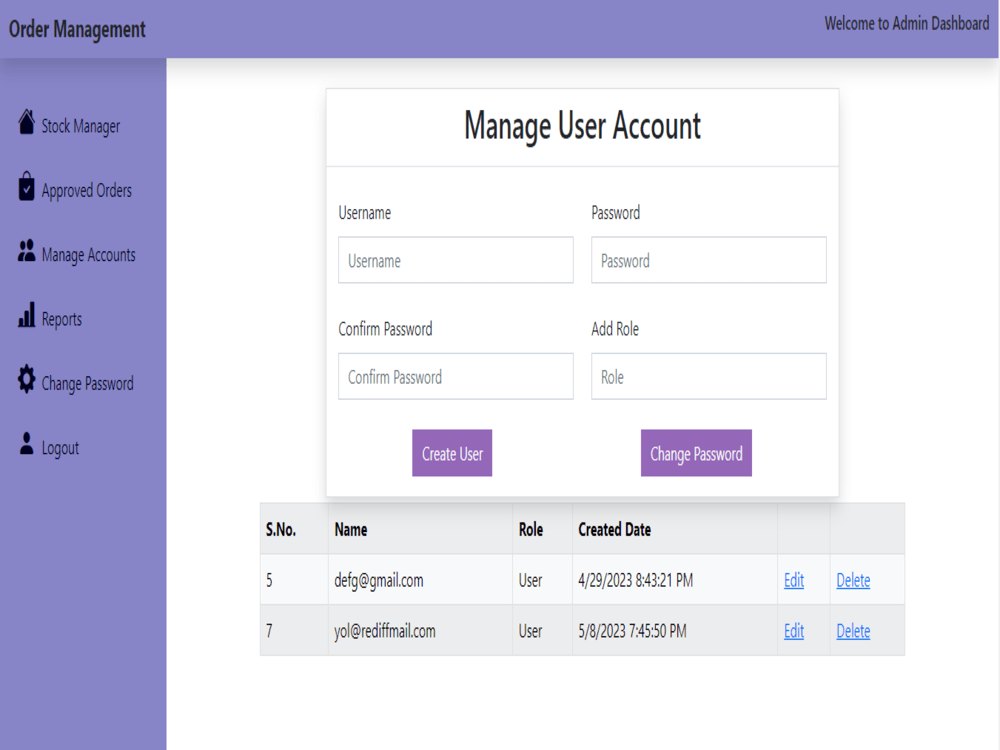
Task: Click into the Role input field
Action: click(x=708, y=376)
